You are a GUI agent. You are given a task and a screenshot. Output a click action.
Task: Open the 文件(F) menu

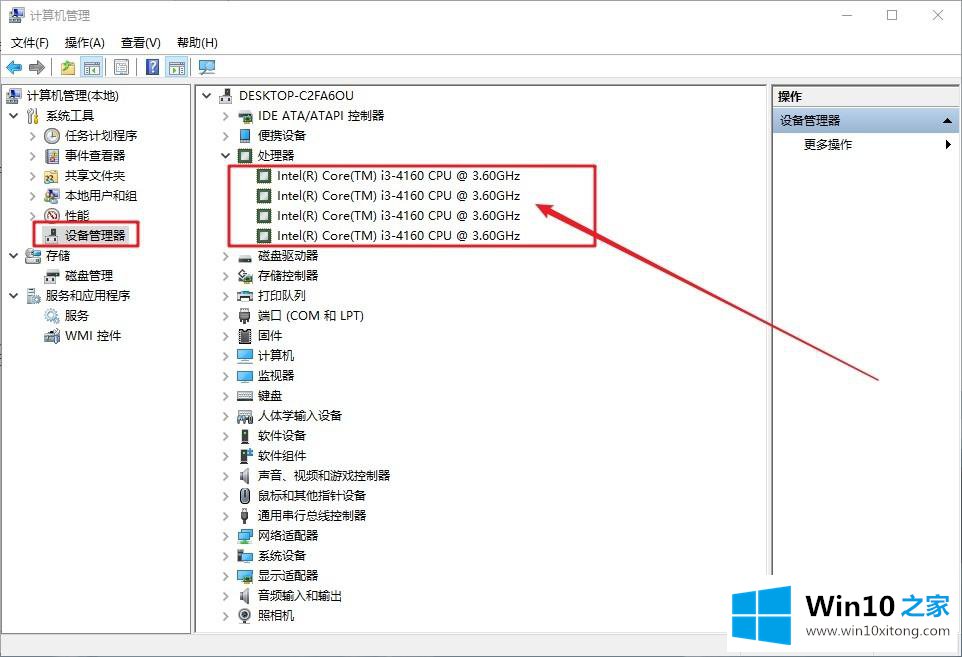pos(29,42)
